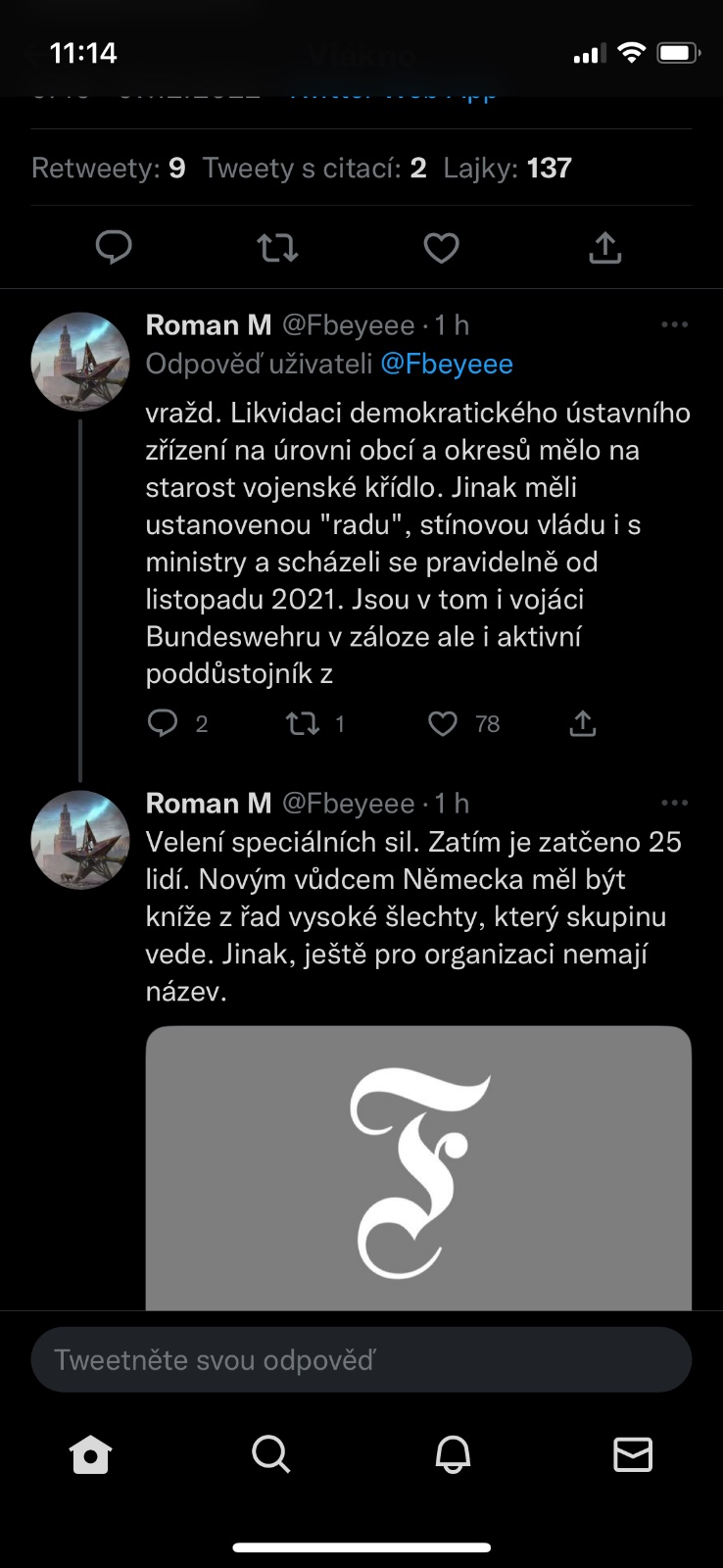Share the main tweet via upload icon
The height and width of the screenshot is (1568, 723).
click(x=604, y=248)
